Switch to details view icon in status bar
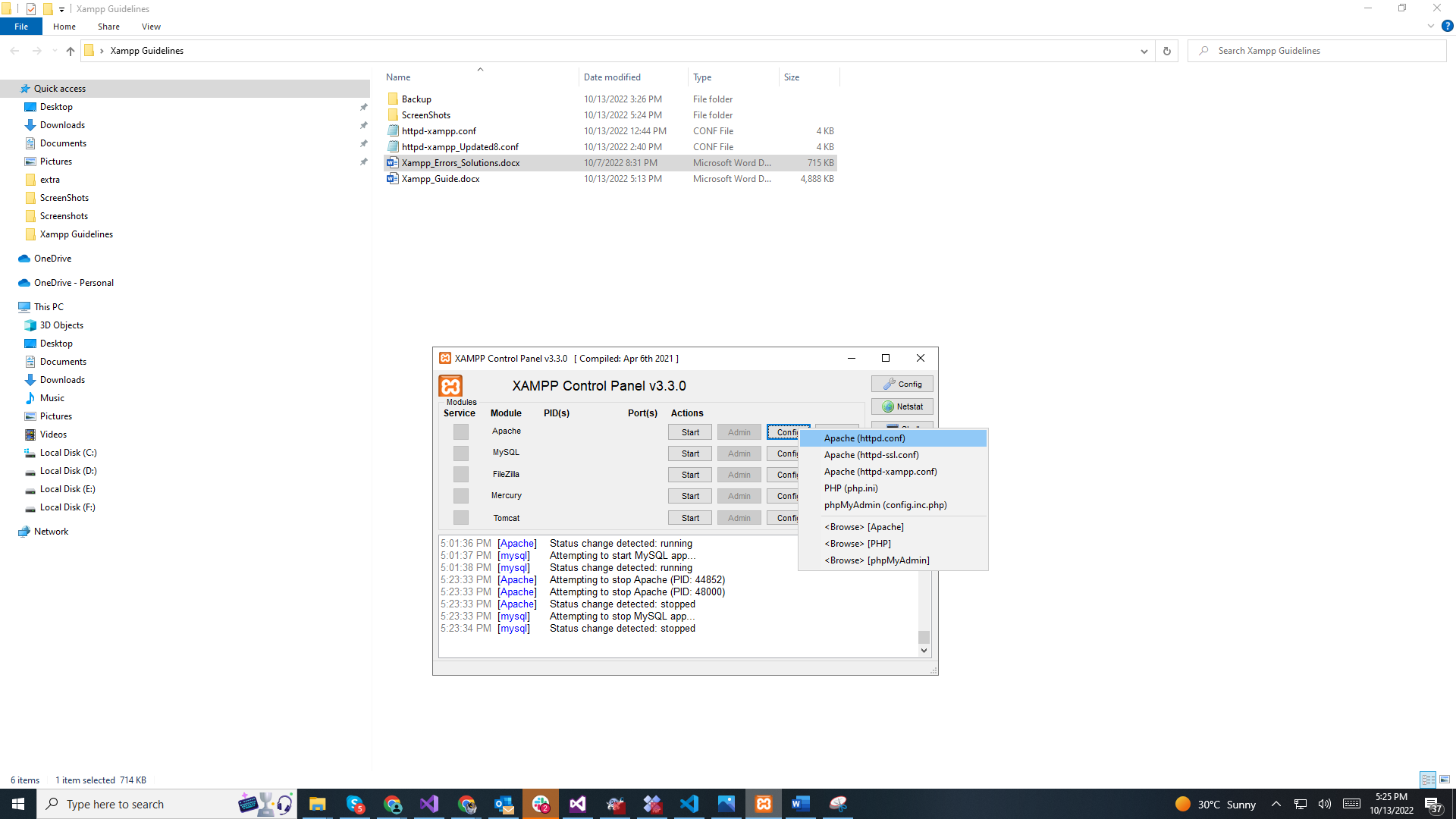Image resolution: width=1456 pixels, height=819 pixels. [1428, 780]
